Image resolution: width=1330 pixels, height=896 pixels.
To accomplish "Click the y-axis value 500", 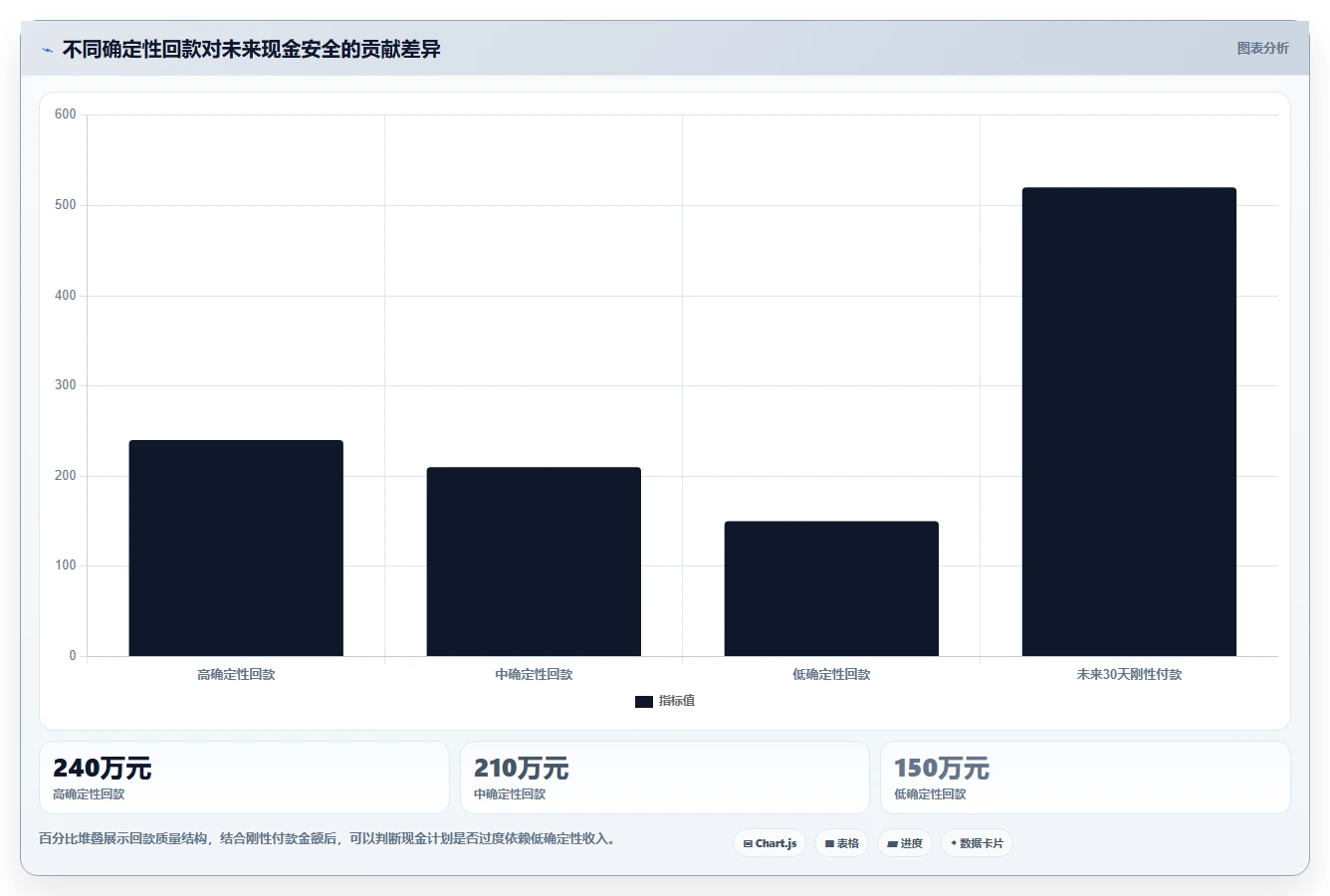I will [x=66, y=205].
